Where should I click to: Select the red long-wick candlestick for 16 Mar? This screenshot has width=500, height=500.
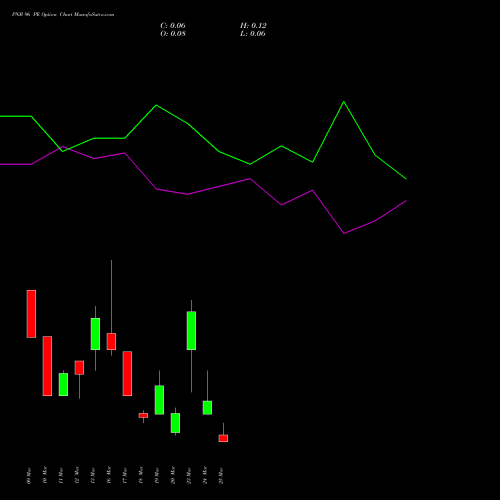pos(111,341)
